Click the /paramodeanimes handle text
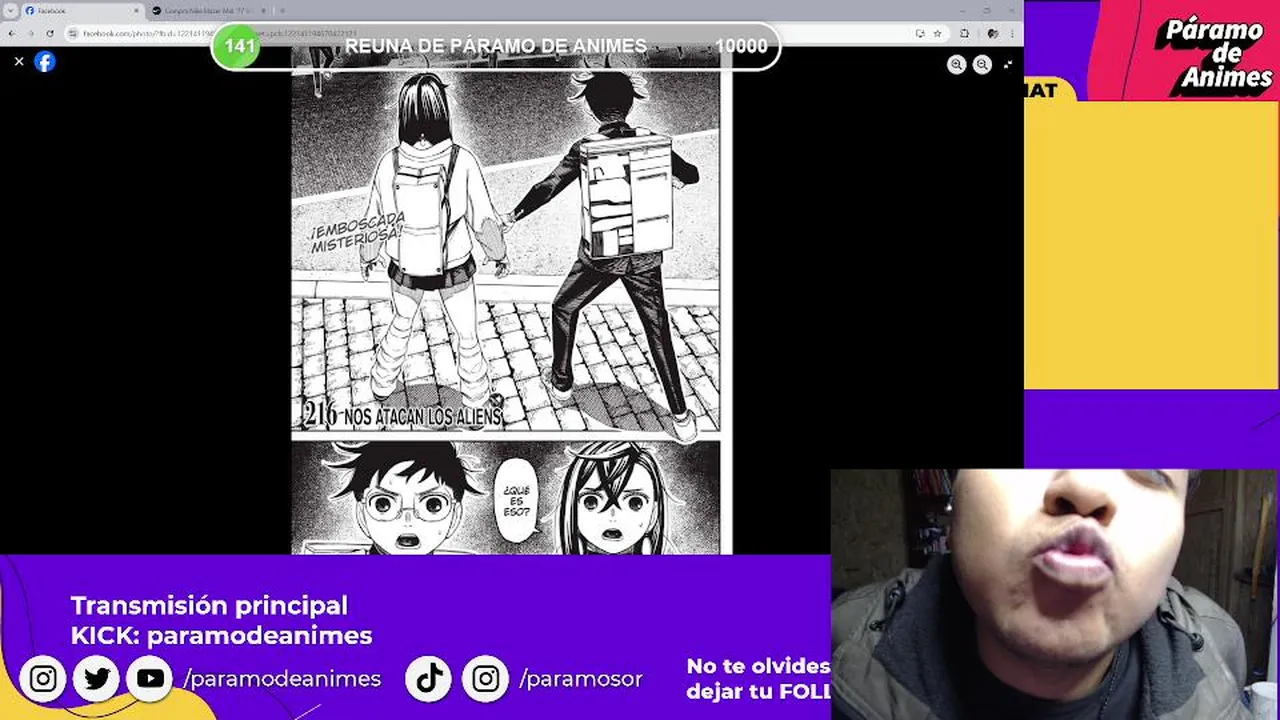Image resolution: width=1280 pixels, height=720 pixels. [x=282, y=679]
